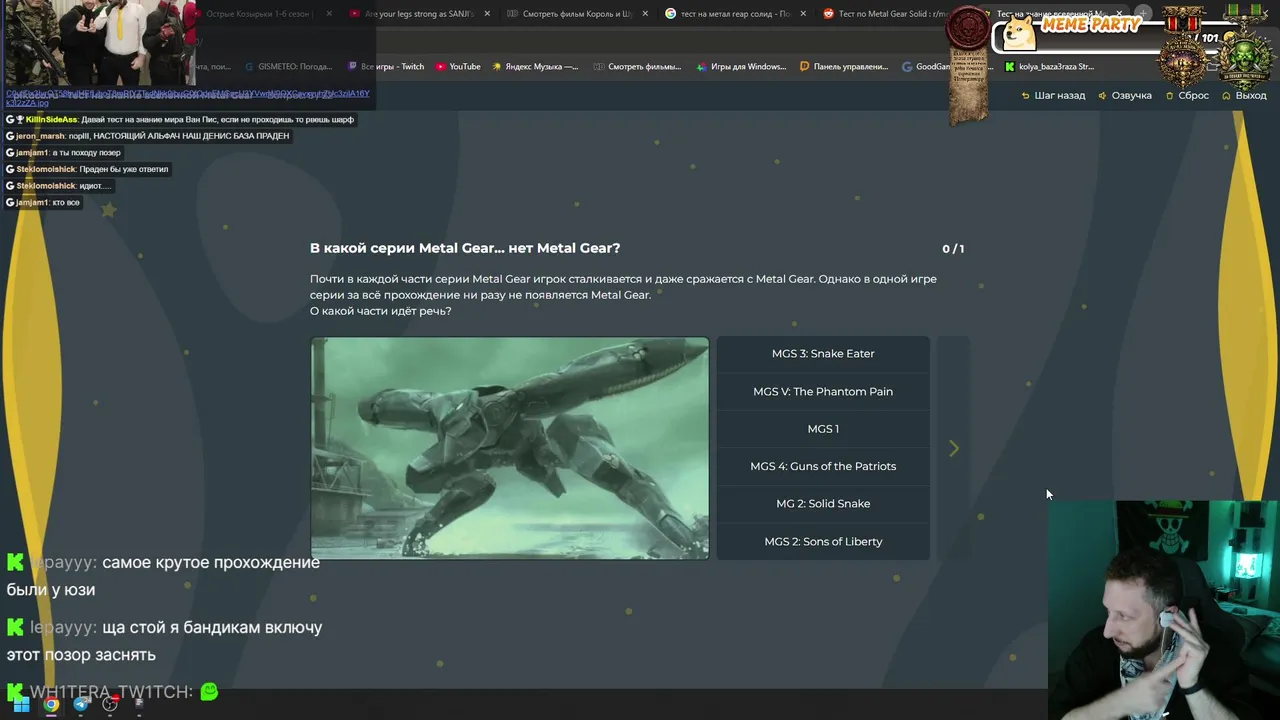The width and height of the screenshot is (1280, 720).
Task: Click Сброс reset link
Action: click(1186, 95)
